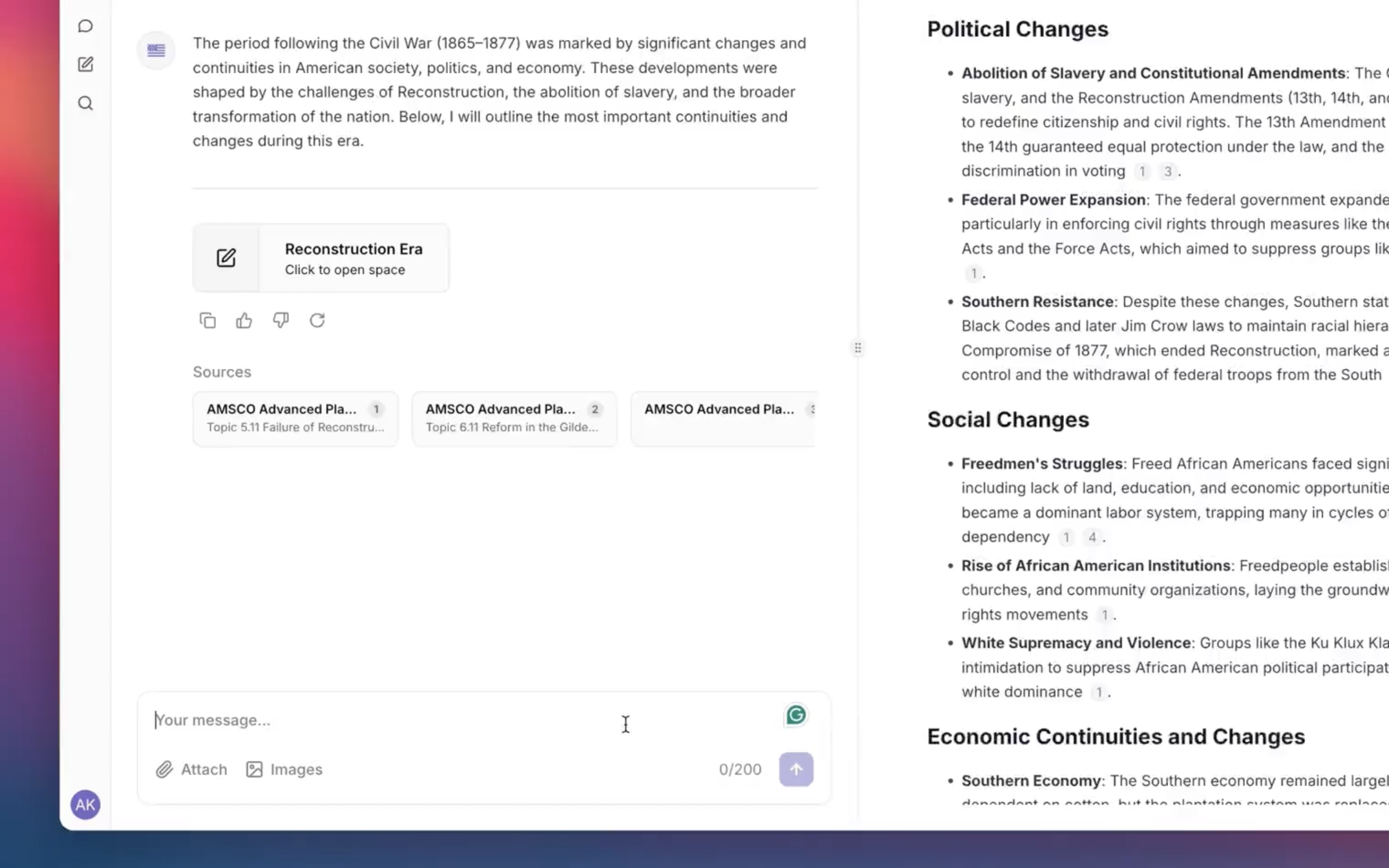Click citation 1 under Federal Power Expansion
1389x868 pixels.
tap(973, 273)
